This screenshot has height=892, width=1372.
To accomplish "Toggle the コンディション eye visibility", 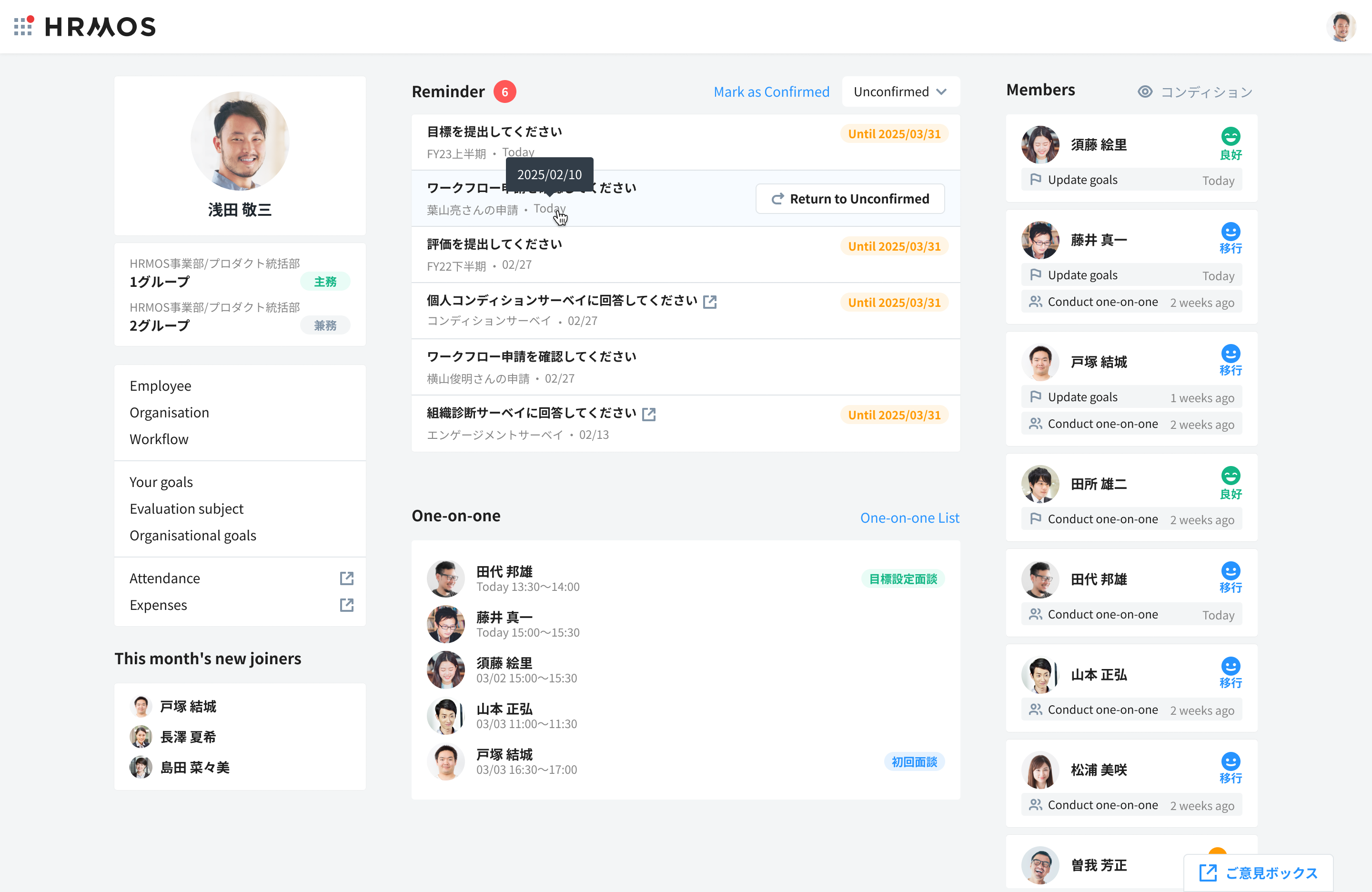I will point(1145,91).
